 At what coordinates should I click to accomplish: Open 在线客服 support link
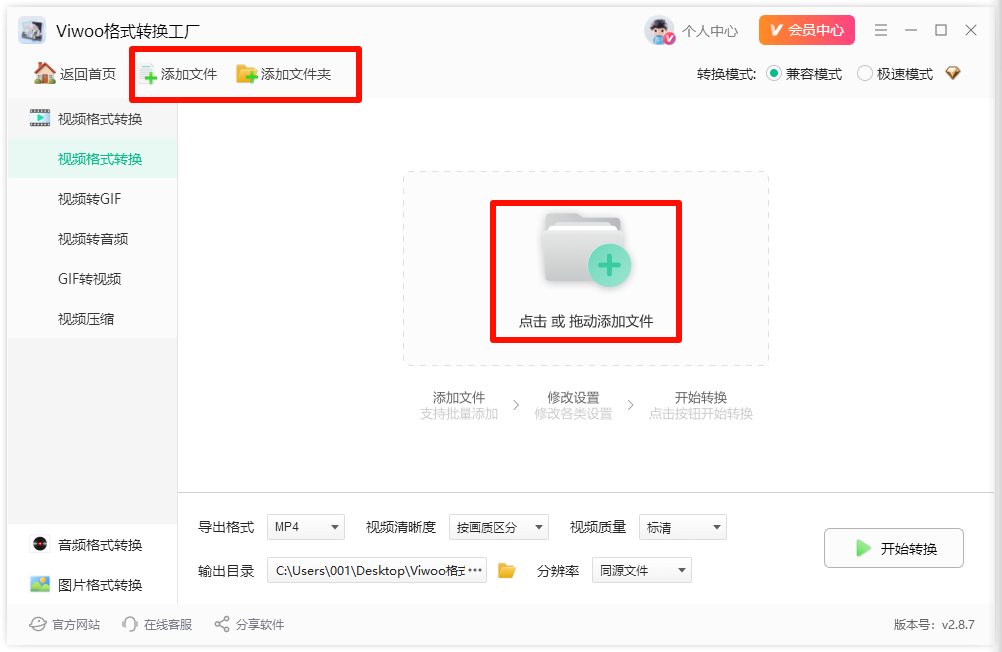point(157,624)
